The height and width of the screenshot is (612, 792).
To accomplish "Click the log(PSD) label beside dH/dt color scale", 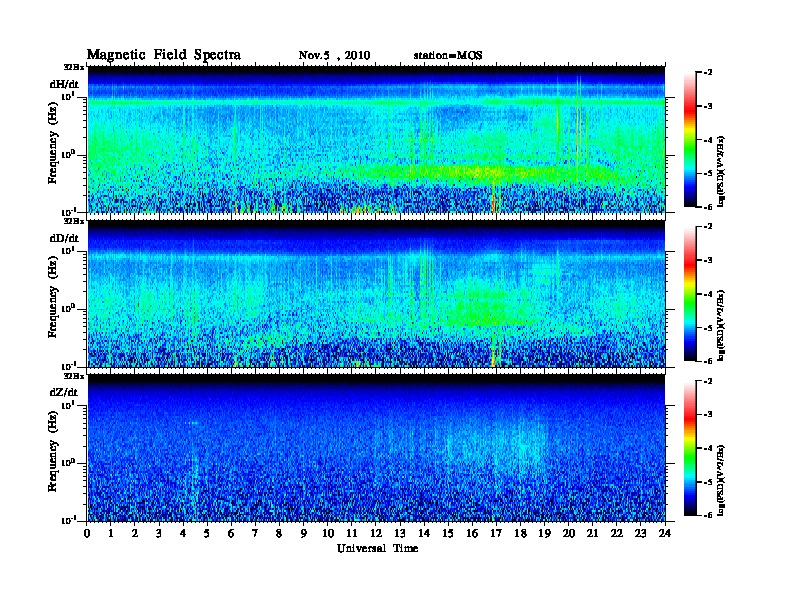I will coord(721,171).
